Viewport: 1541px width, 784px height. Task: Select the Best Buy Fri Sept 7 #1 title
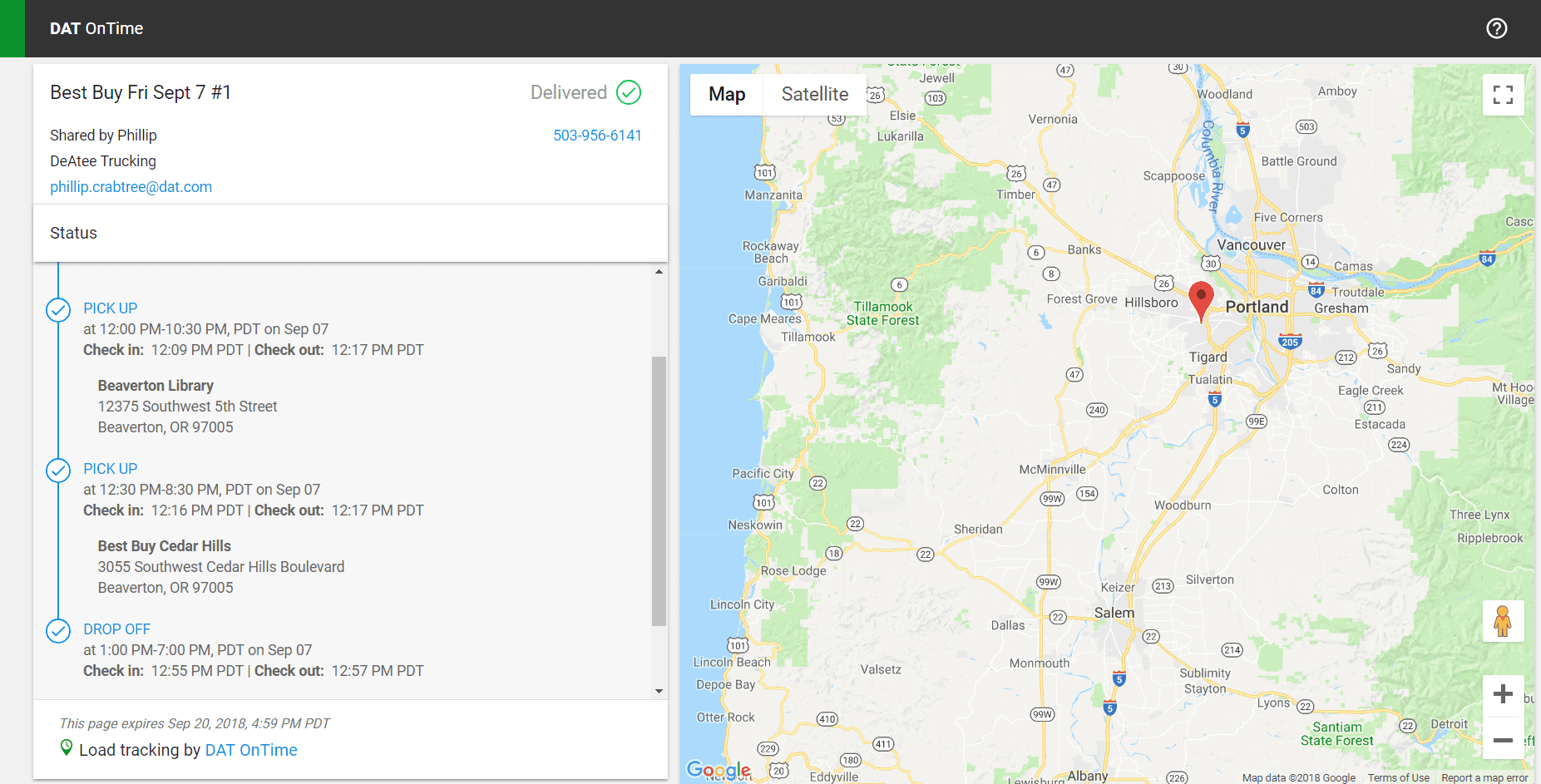click(141, 92)
